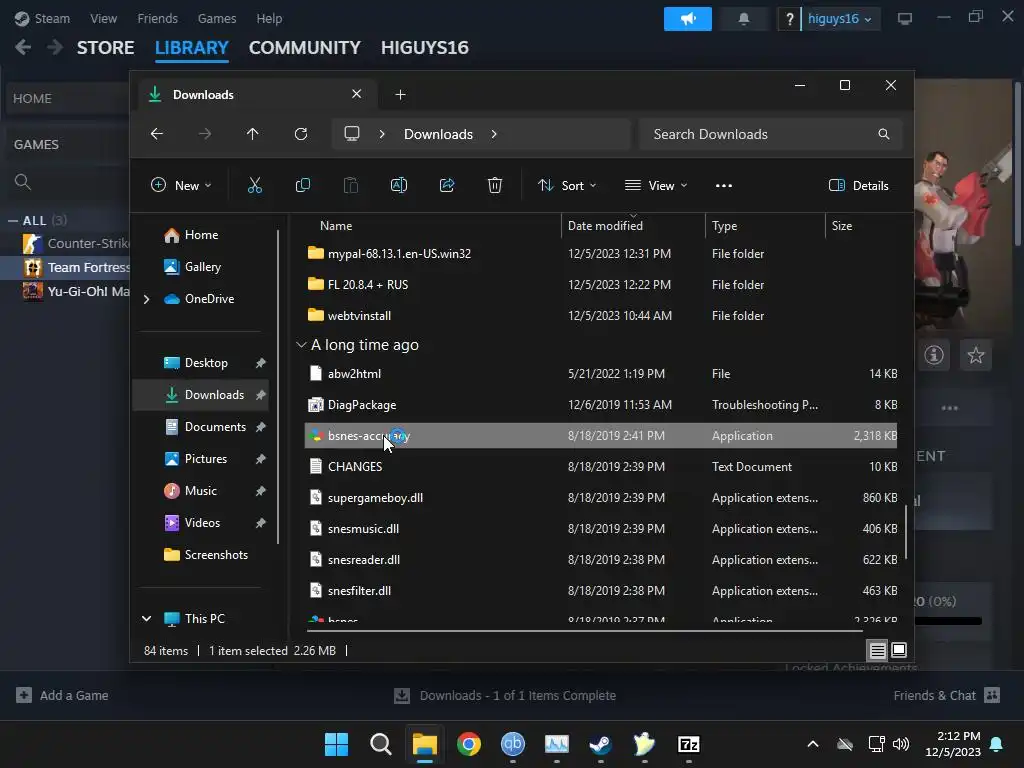Image resolution: width=1024 pixels, height=768 pixels.
Task: Select Gallery in navigation pane
Action: pos(202,267)
